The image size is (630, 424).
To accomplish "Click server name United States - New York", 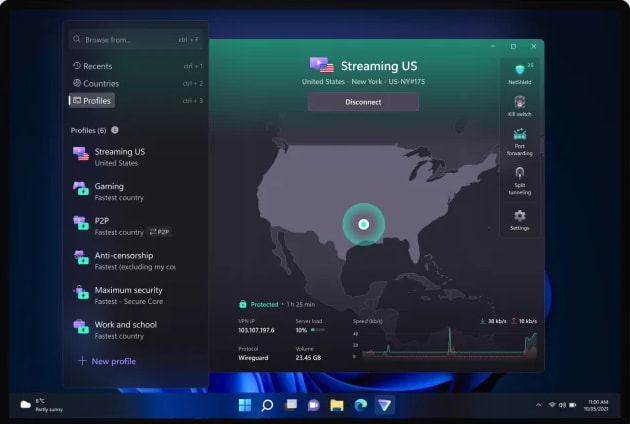I will click(363, 82).
